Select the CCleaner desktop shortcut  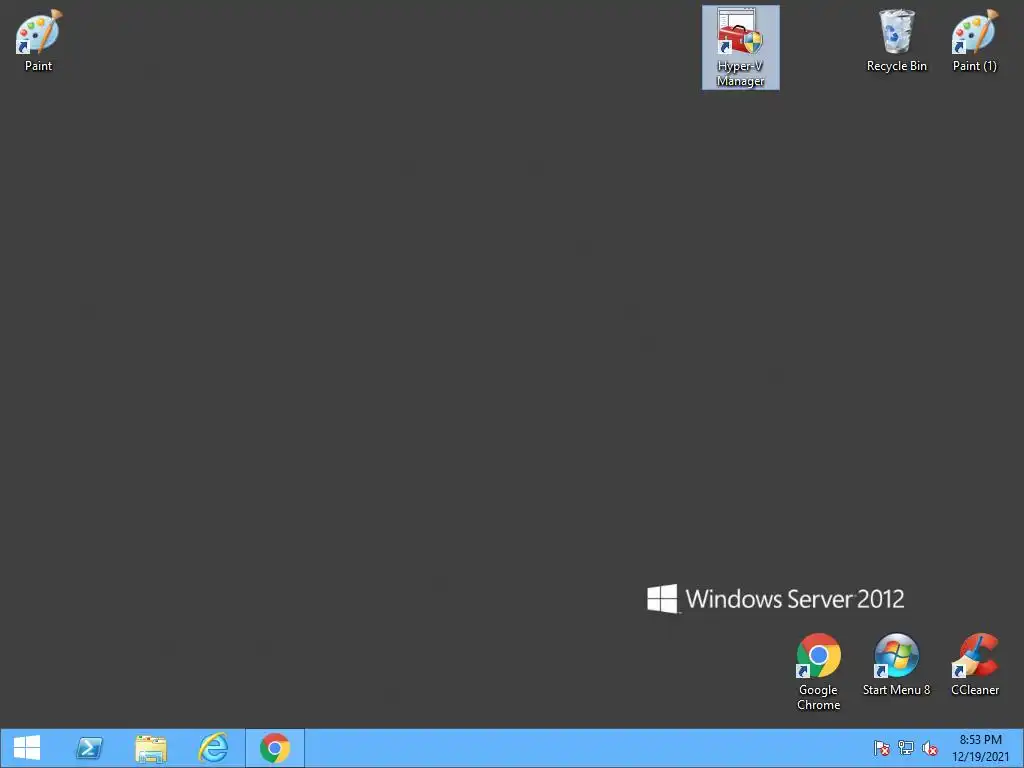(x=974, y=665)
